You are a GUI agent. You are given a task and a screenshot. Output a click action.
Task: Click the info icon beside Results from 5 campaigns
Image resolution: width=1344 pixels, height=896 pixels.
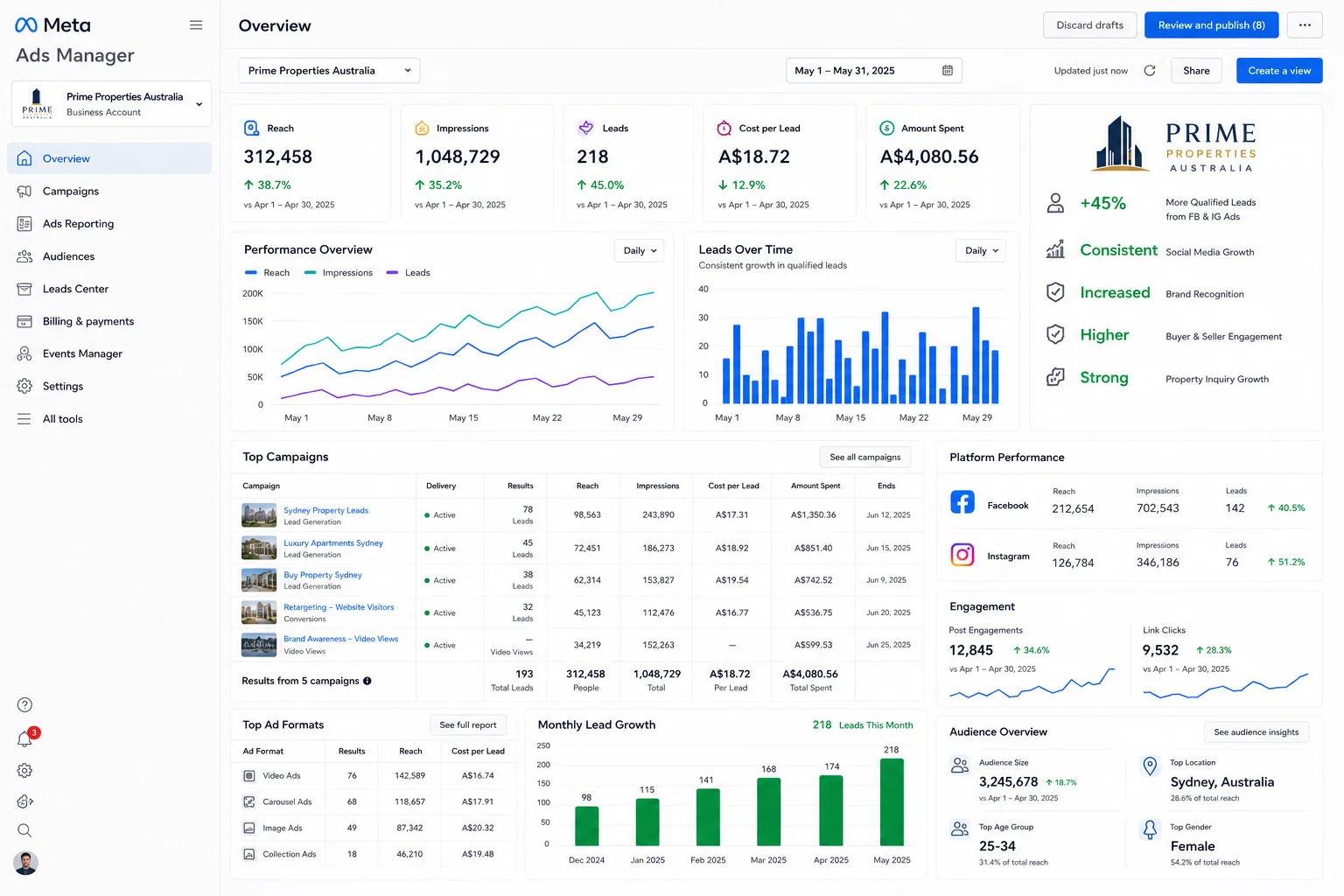pos(367,681)
